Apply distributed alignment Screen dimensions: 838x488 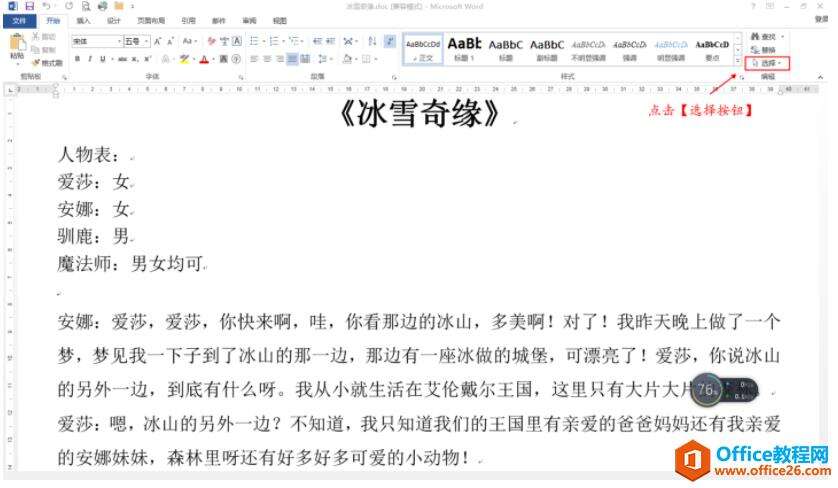coord(305,59)
